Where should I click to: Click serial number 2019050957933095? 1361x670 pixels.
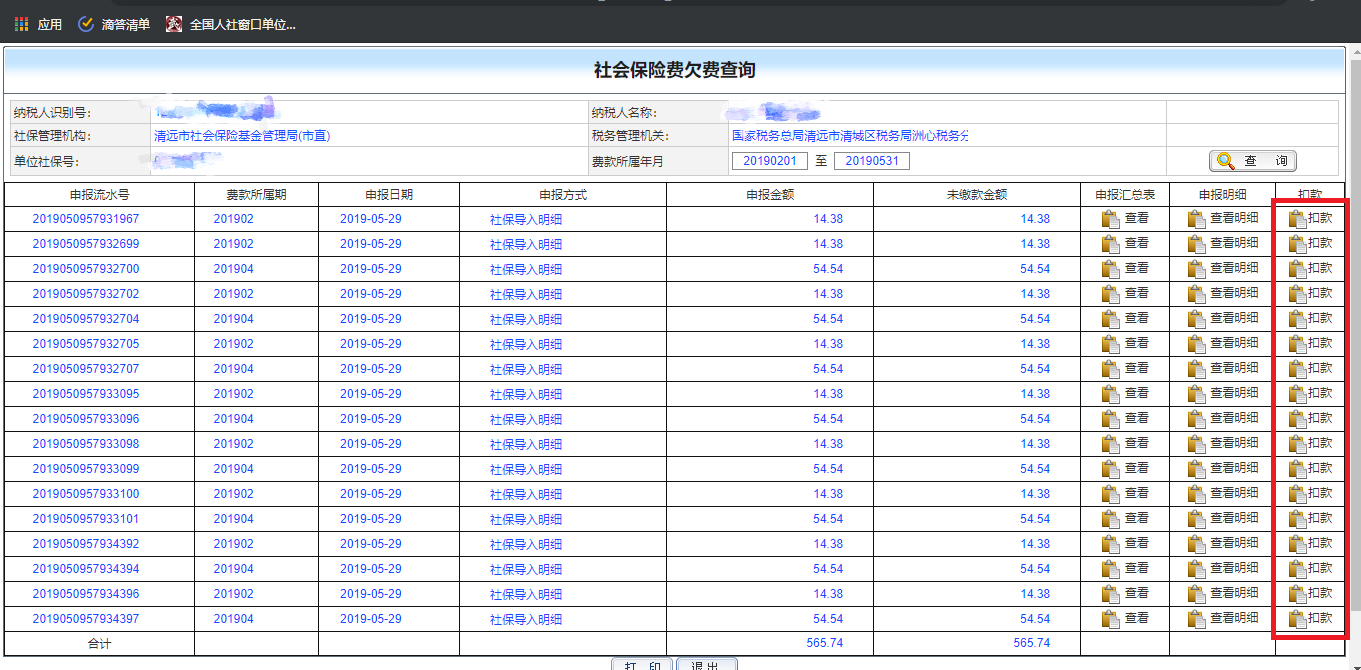86,394
